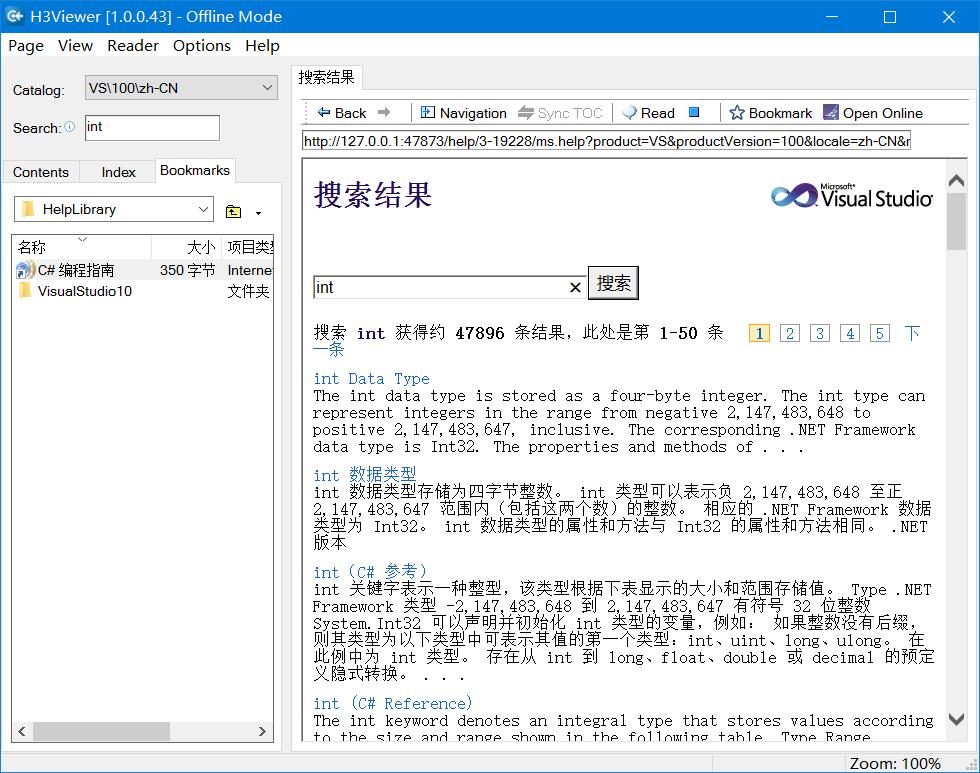Sort bookmarks by 大小 column header

click(x=186, y=247)
